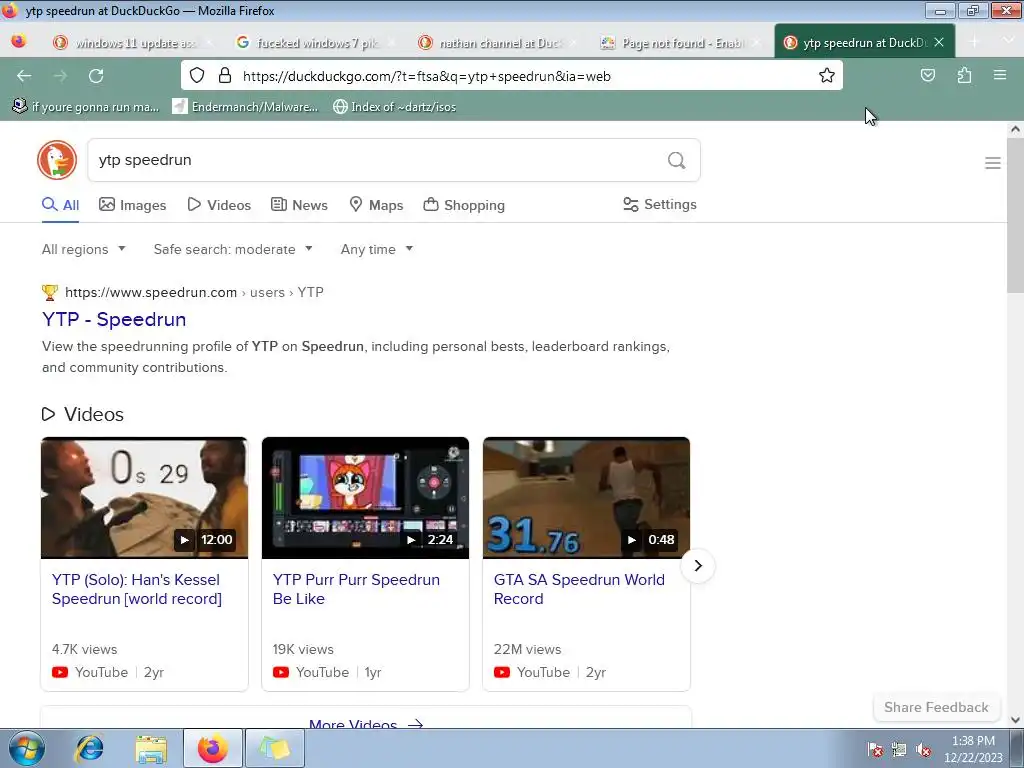Click the muted volume tray icon
Viewport: 1024px width, 768px height.
[923, 750]
